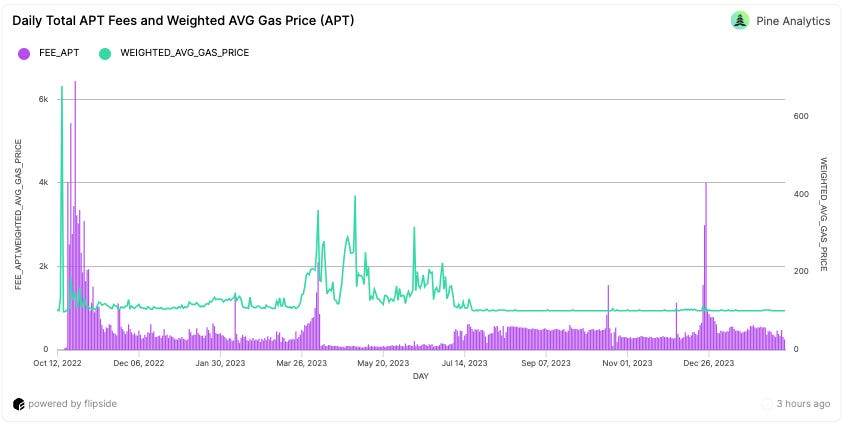Select the Dec 26, 2023 x-axis tick

tap(709, 363)
